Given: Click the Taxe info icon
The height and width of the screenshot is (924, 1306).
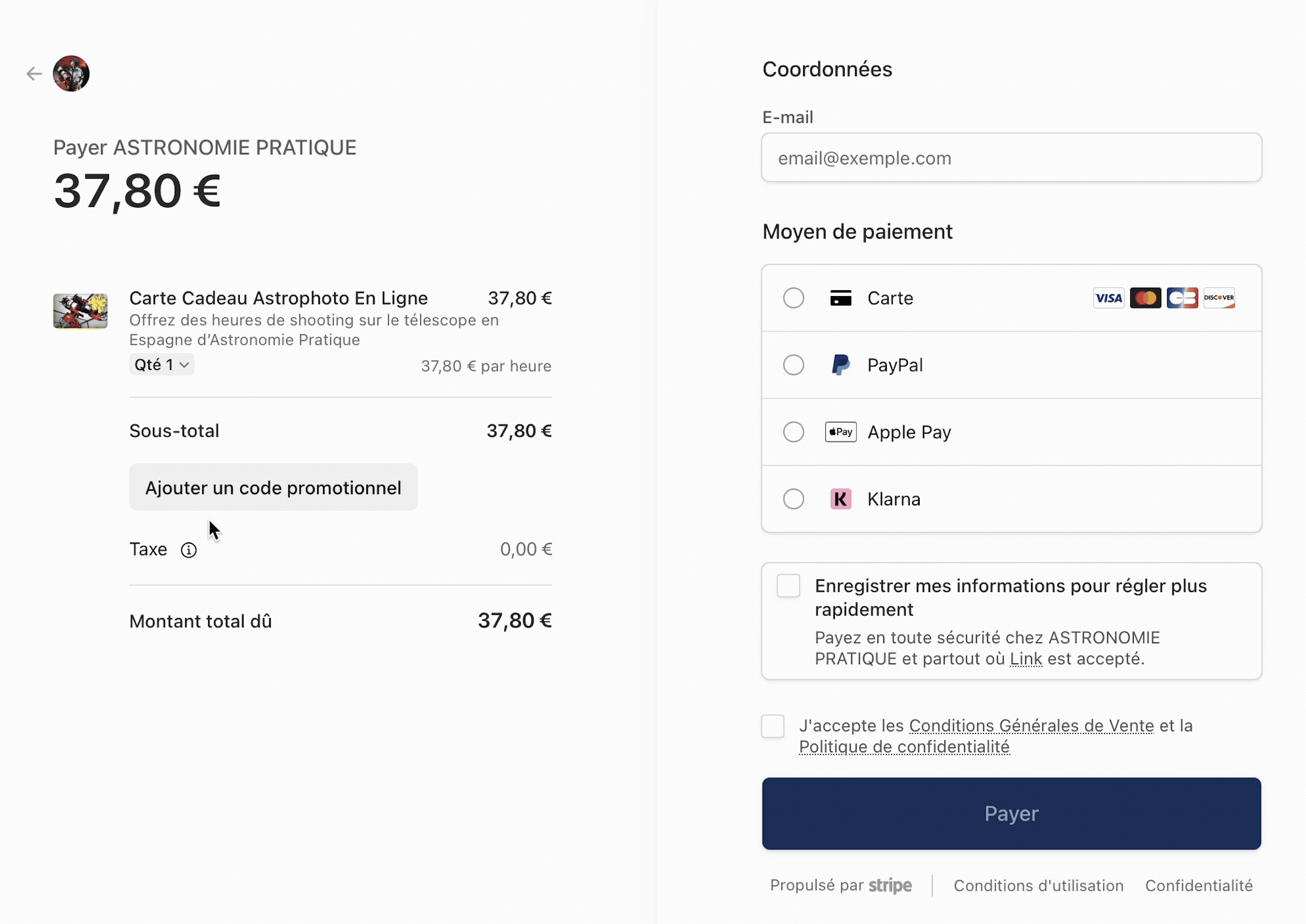Looking at the screenshot, I should (x=189, y=550).
